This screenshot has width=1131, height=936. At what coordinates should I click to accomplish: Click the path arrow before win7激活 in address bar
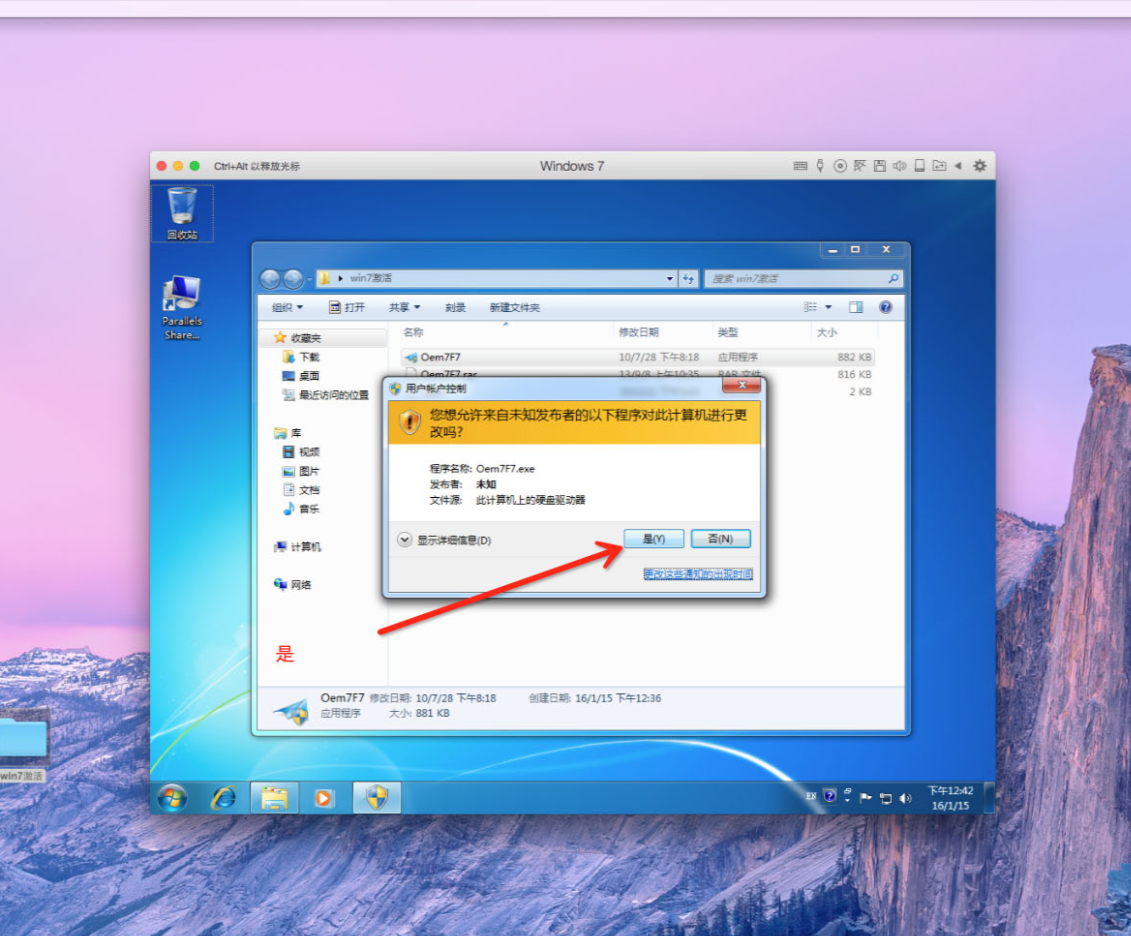pos(340,278)
